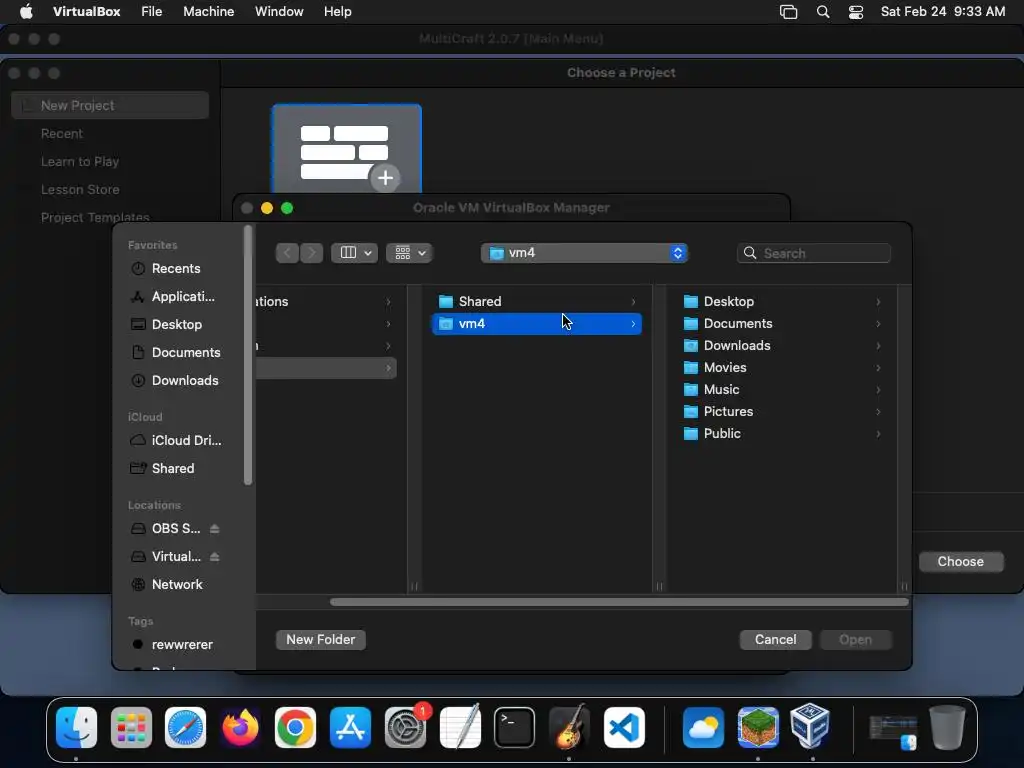1024x768 pixels.
Task: Expand the Shared folder chevron
Action: point(633,302)
